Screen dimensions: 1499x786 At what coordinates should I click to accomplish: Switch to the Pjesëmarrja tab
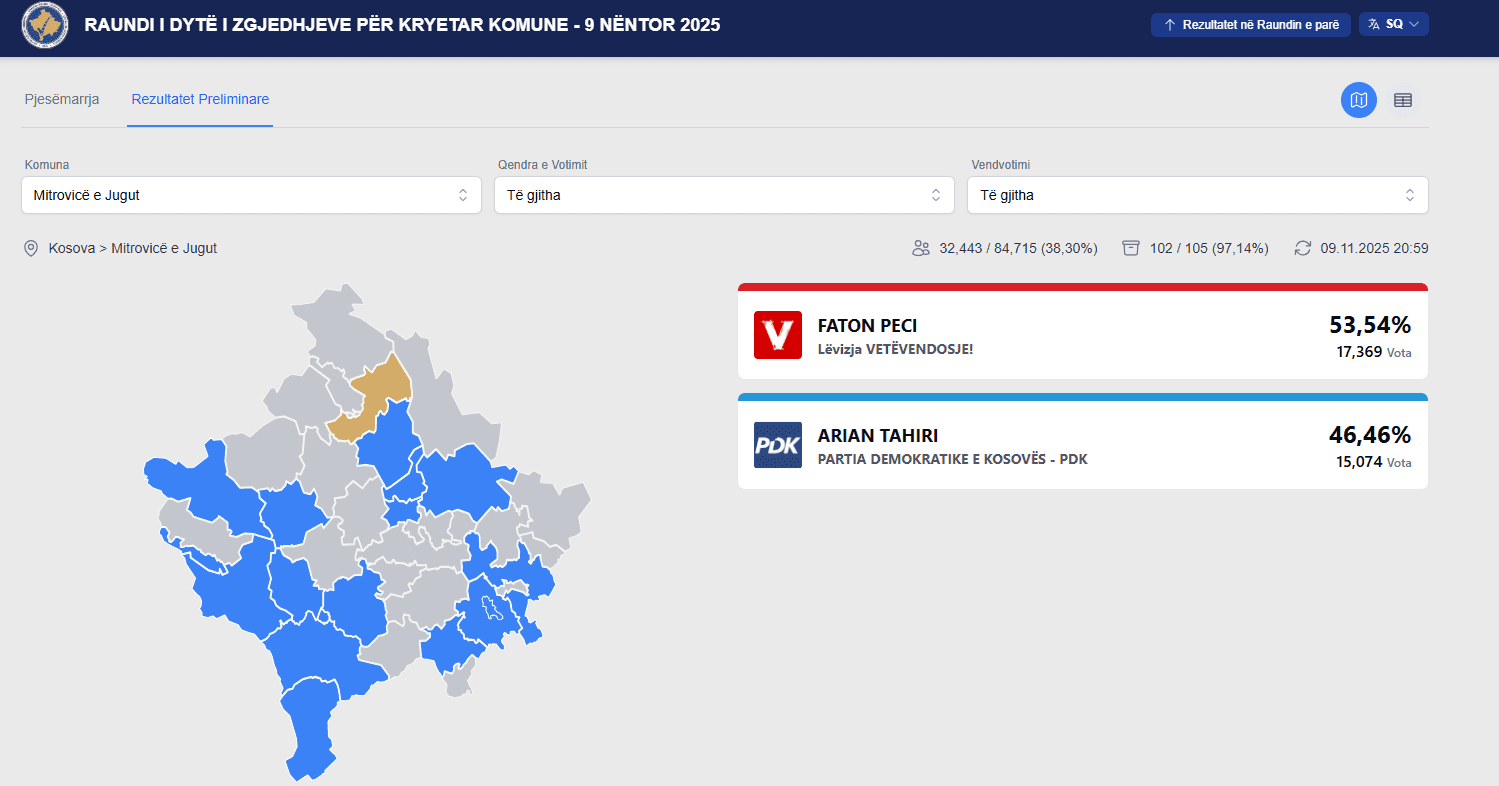[62, 99]
